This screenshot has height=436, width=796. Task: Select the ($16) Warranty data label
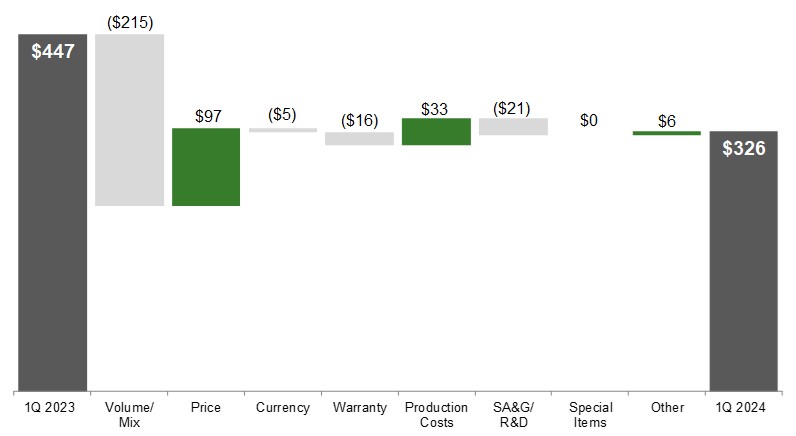(x=359, y=120)
